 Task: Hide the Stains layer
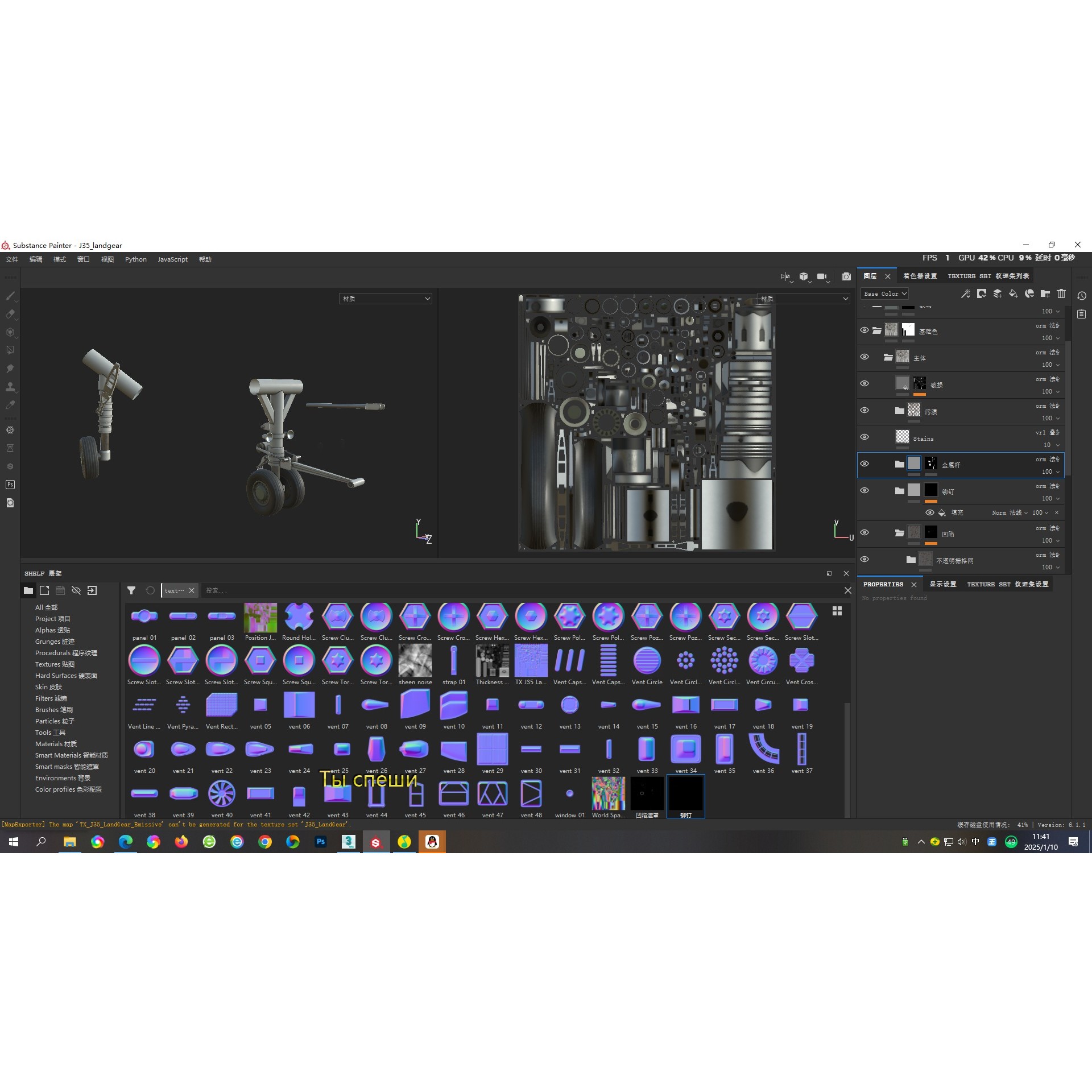pyautogui.click(x=864, y=437)
